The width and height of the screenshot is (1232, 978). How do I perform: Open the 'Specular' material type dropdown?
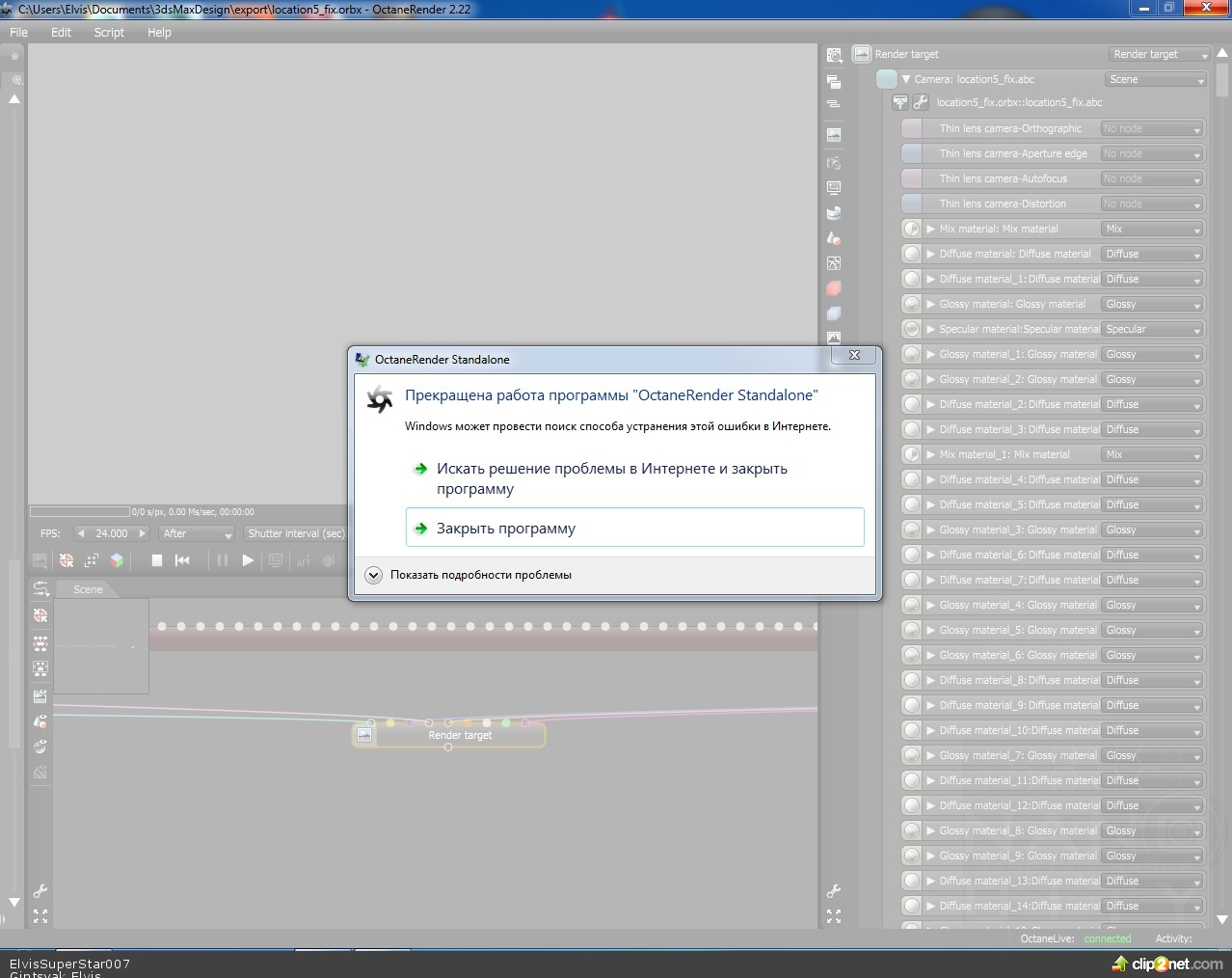(1152, 329)
